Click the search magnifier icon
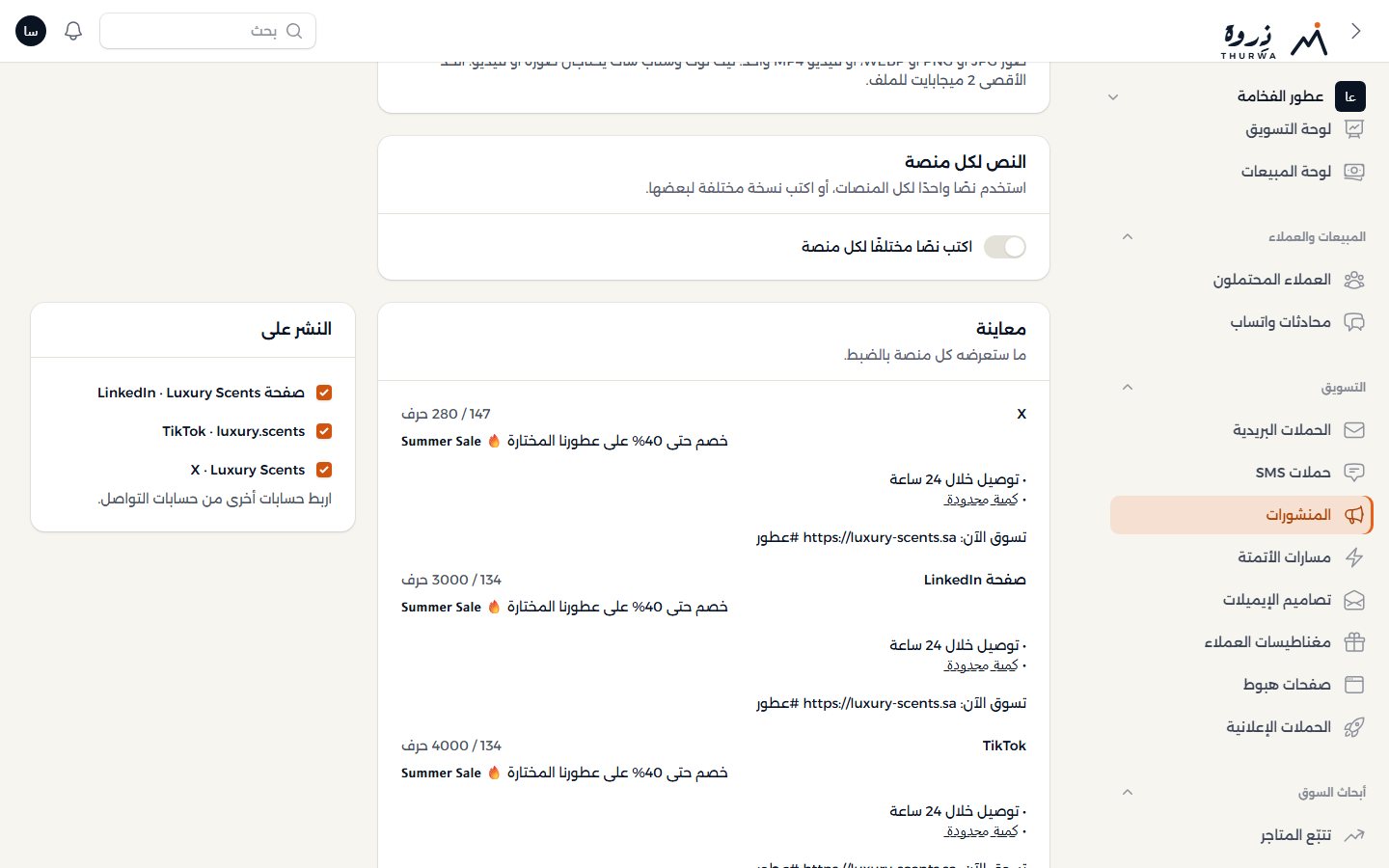This screenshot has height=868, width=1389. click(294, 31)
